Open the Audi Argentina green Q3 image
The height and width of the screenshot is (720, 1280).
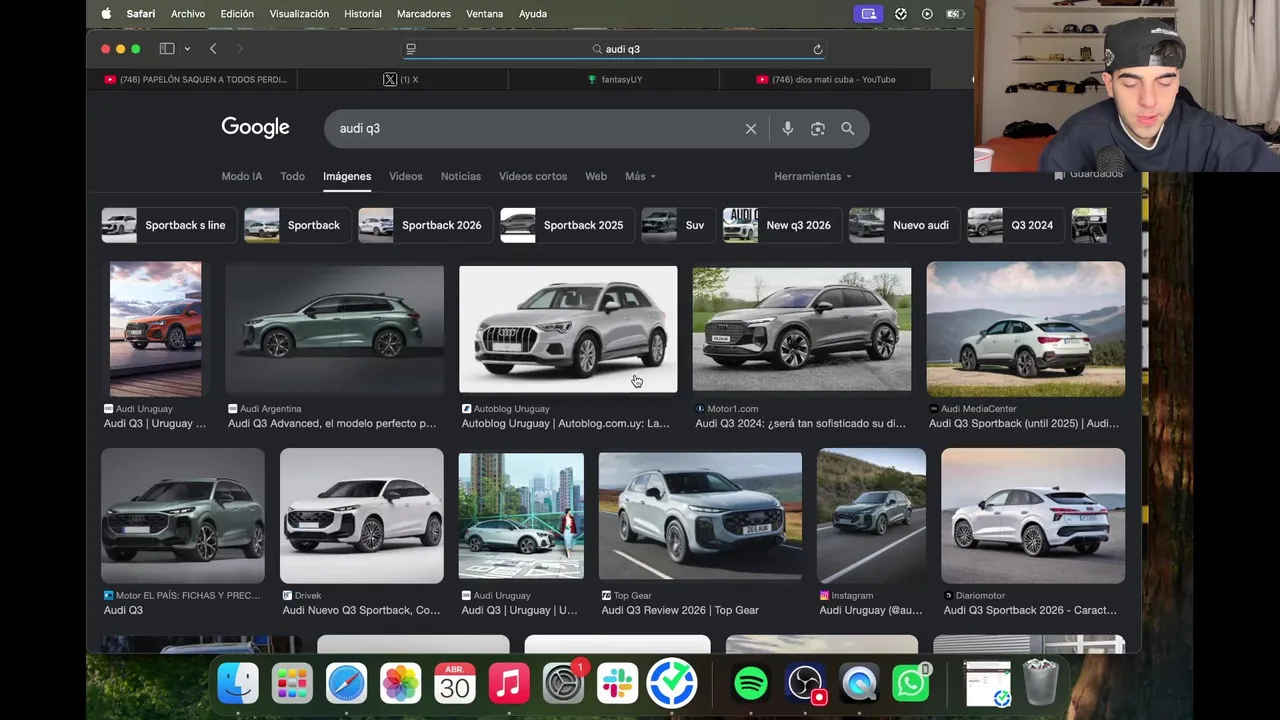click(334, 329)
